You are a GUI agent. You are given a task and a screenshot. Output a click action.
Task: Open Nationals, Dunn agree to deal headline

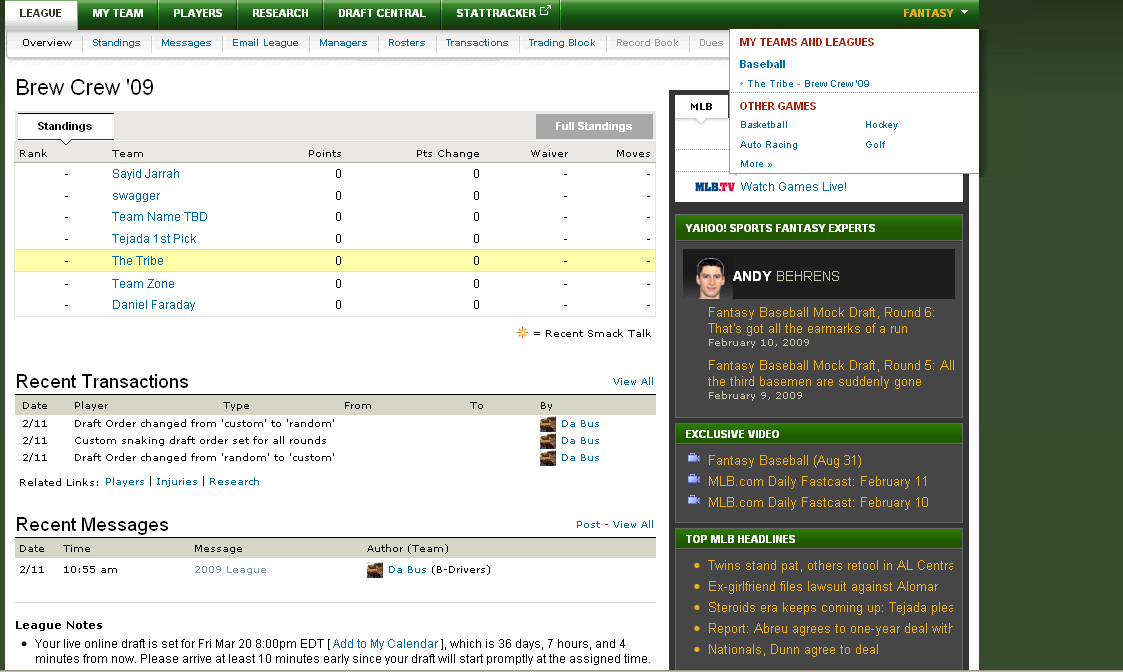[793, 649]
